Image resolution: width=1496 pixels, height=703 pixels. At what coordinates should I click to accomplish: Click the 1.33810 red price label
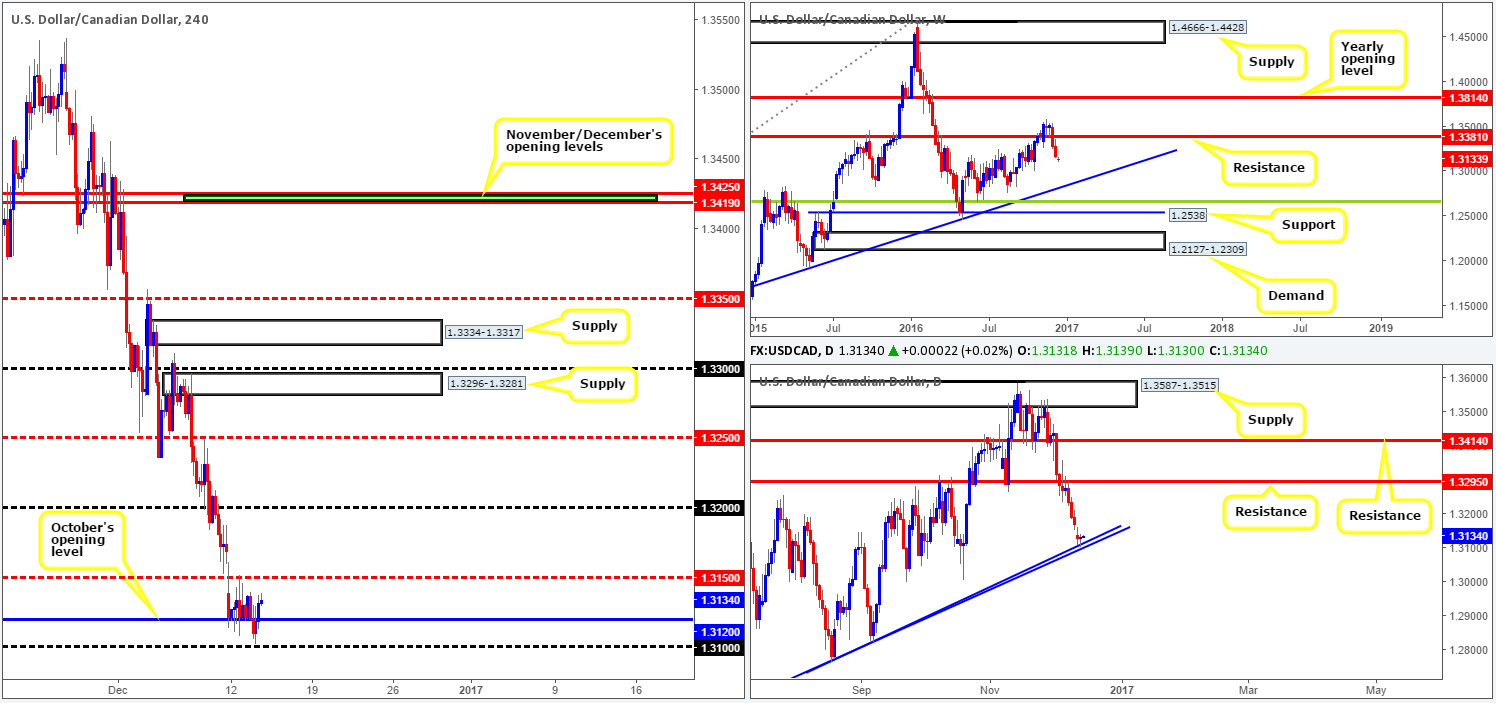[1469, 136]
